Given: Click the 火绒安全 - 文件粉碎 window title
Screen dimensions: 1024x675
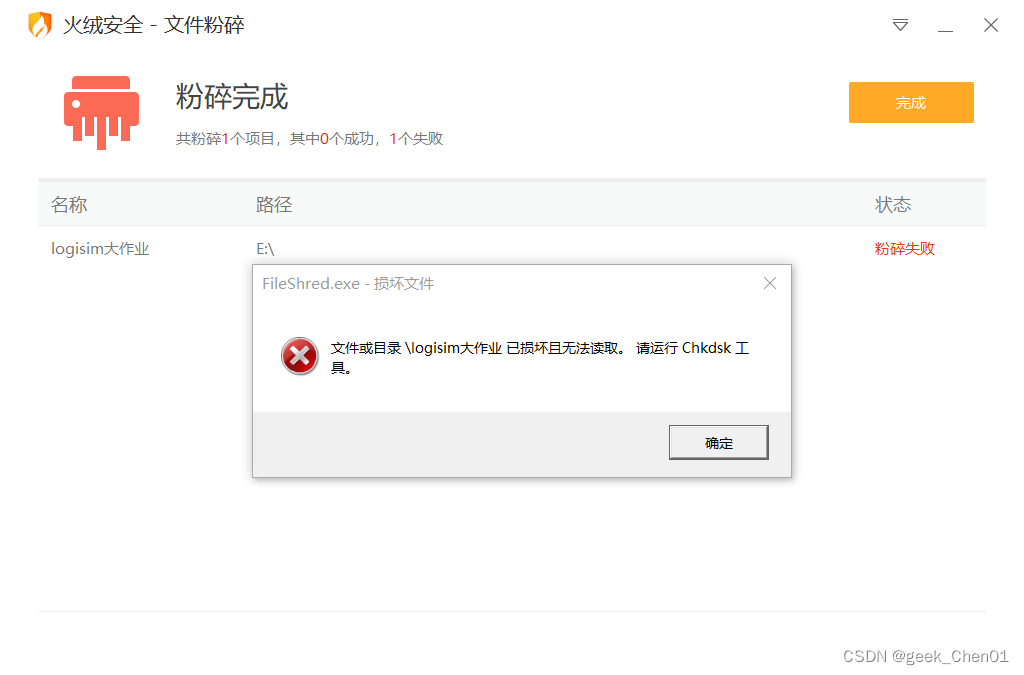Looking at the screenshot, I should [153, 25].
